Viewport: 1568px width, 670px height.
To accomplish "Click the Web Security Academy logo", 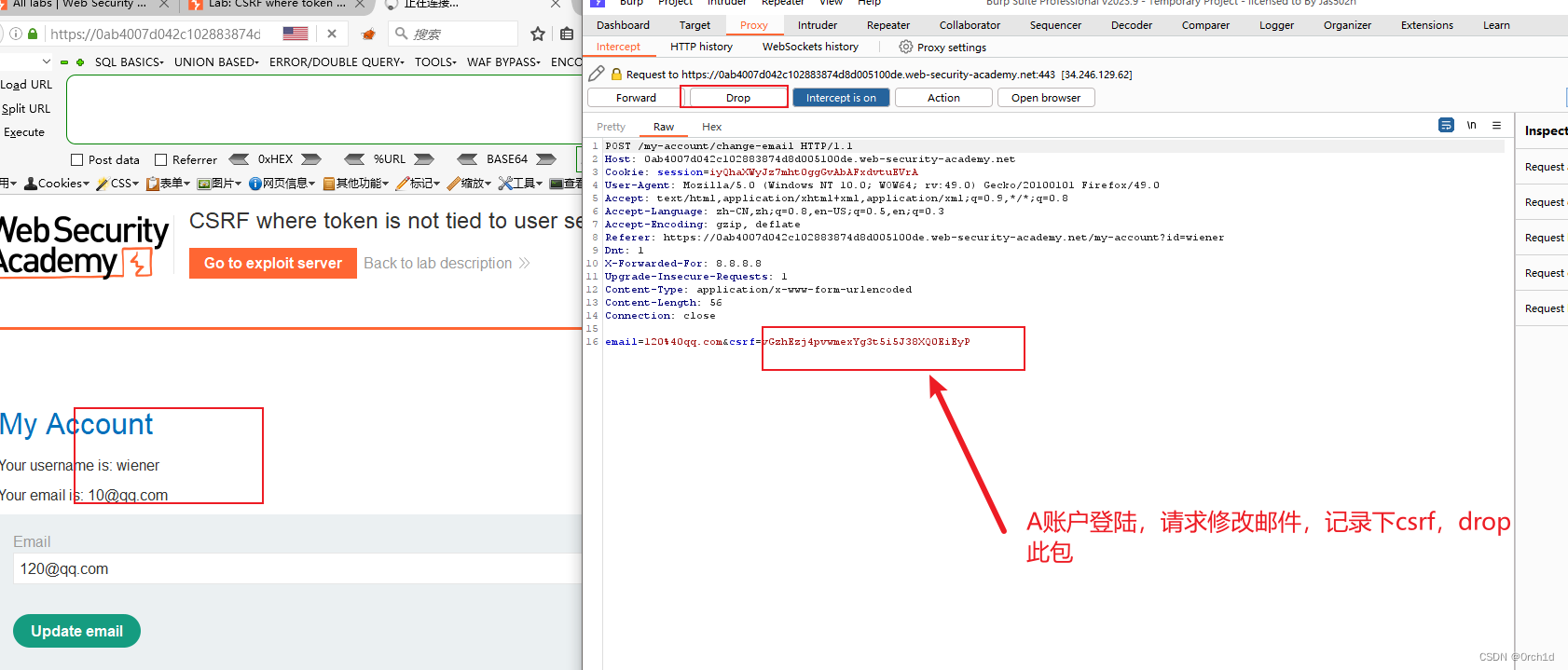I will [84, 246].
